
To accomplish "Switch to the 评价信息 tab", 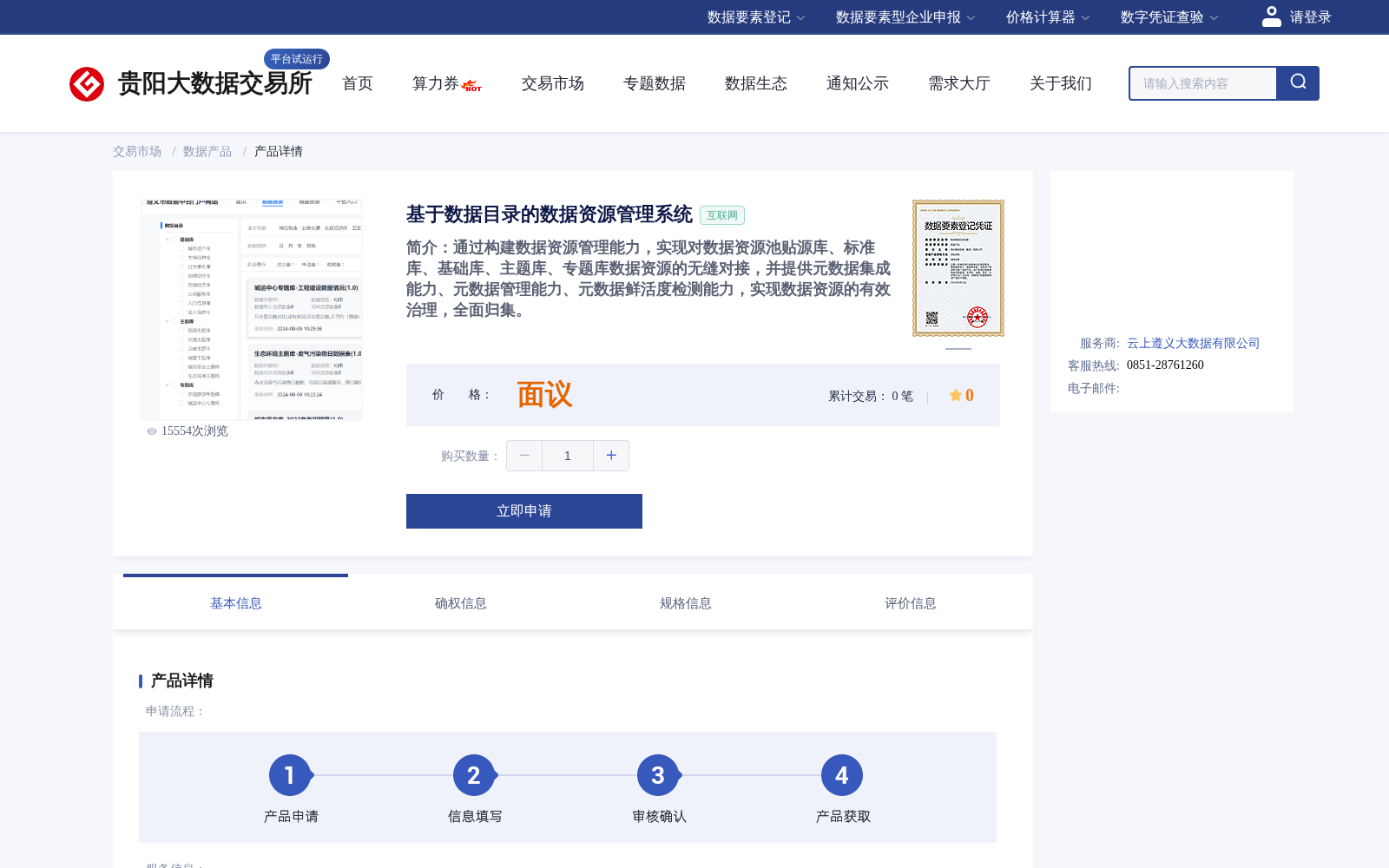I will tap(911, 603).
